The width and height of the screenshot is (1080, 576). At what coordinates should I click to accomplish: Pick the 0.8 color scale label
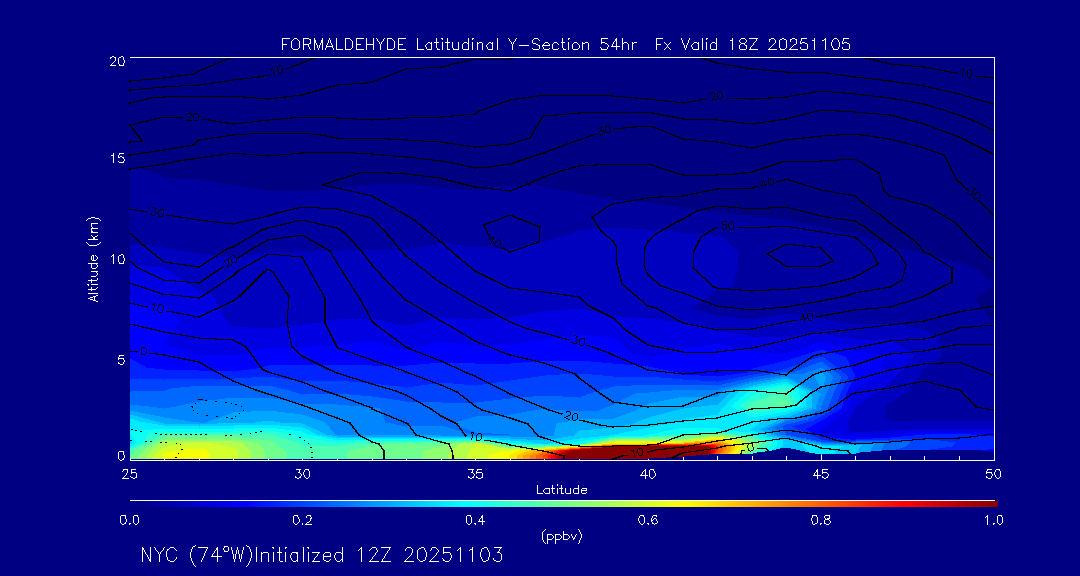[821, 520]
